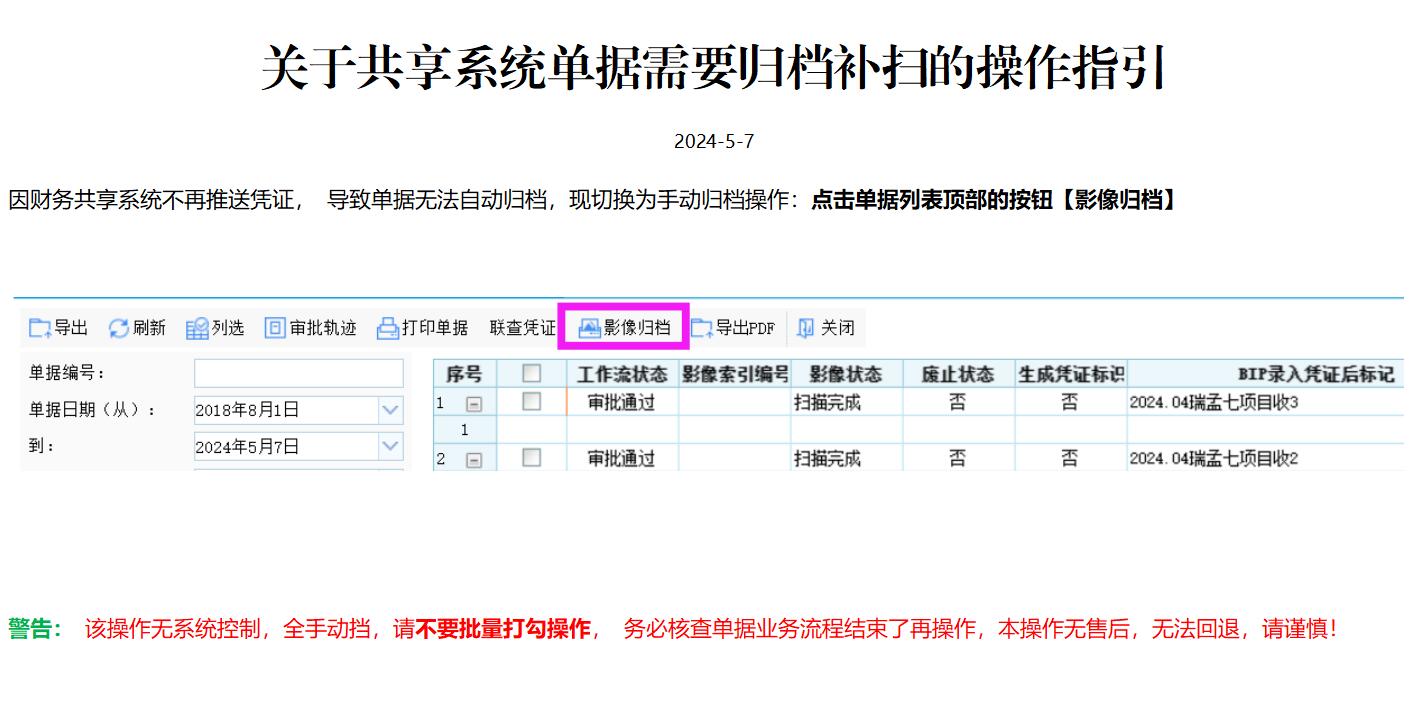Click the 打印单据 print icon
This screenshot has width=1412, height=717.
click(x=388, y=328)
